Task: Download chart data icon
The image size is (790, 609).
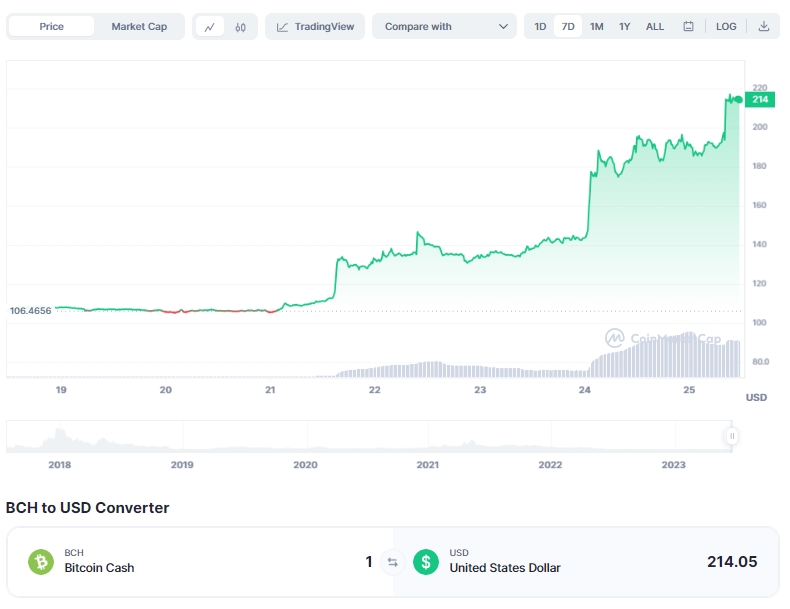Action: pyautogui.click(x=764, y=27)
